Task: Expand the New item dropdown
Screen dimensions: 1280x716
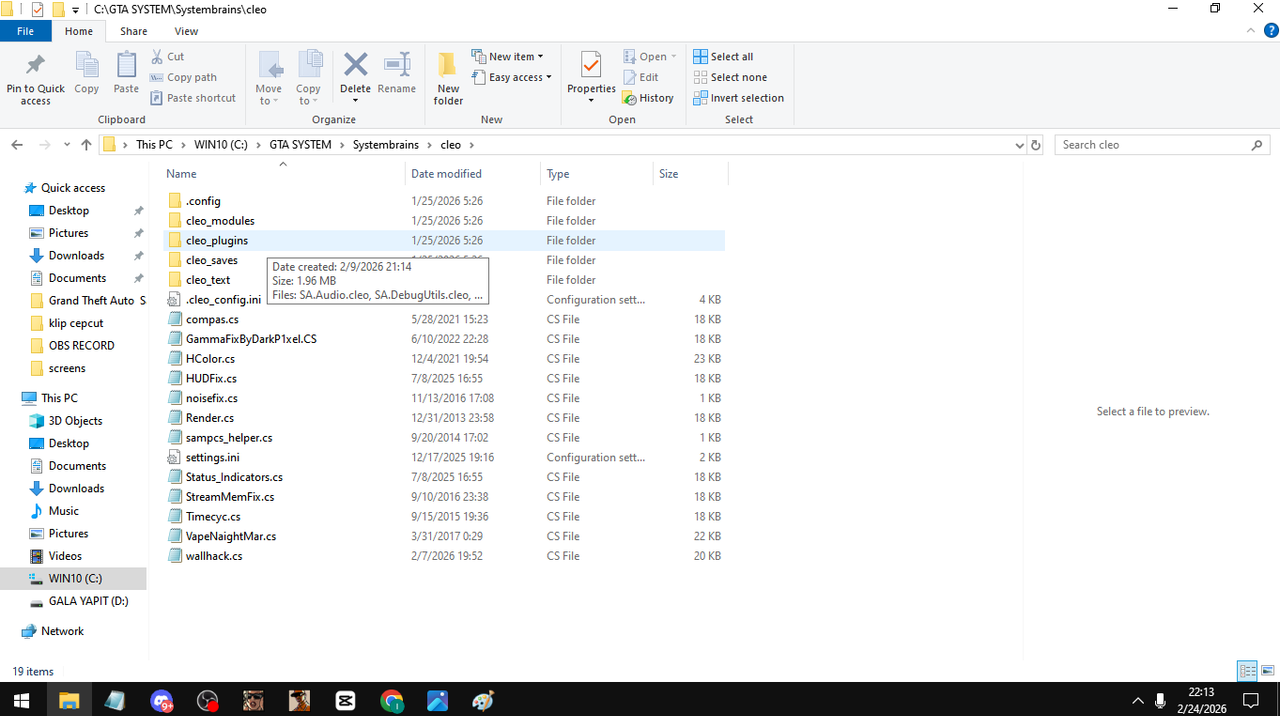Action: click(508, 57)
